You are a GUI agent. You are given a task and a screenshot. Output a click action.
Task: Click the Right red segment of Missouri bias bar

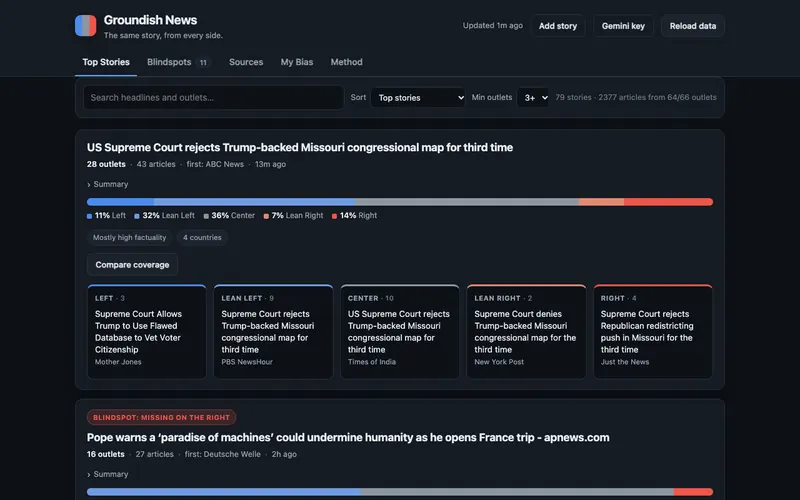tap(668, 202)
